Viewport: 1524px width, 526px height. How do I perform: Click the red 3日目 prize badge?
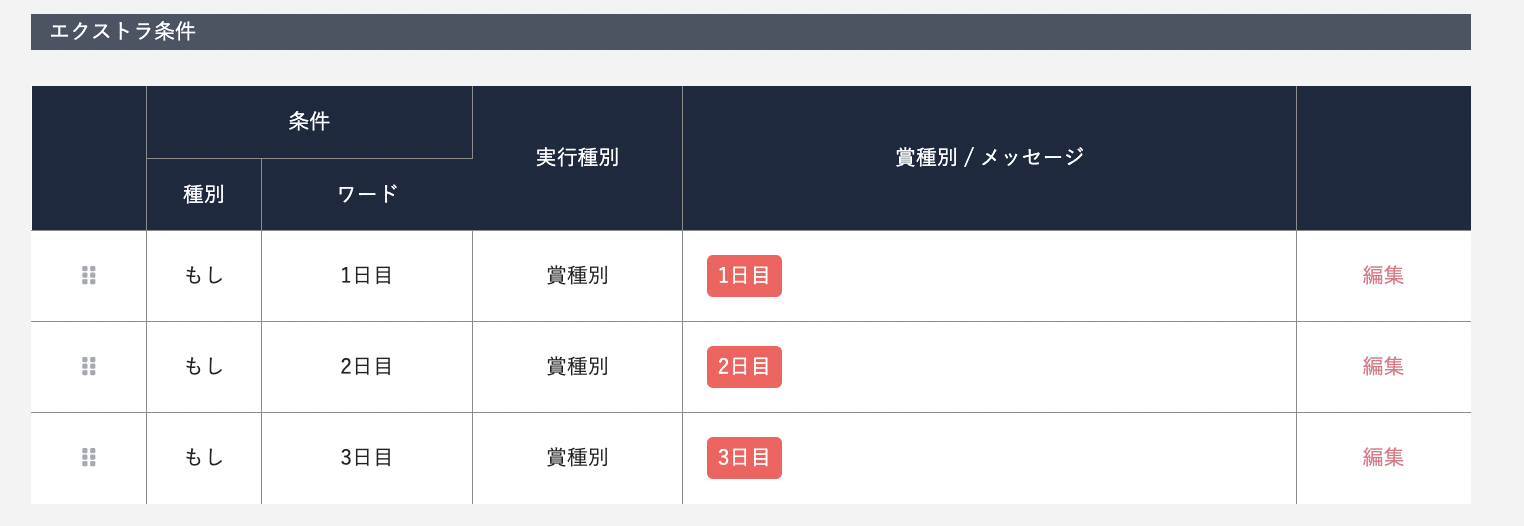(x=744, y=458)
